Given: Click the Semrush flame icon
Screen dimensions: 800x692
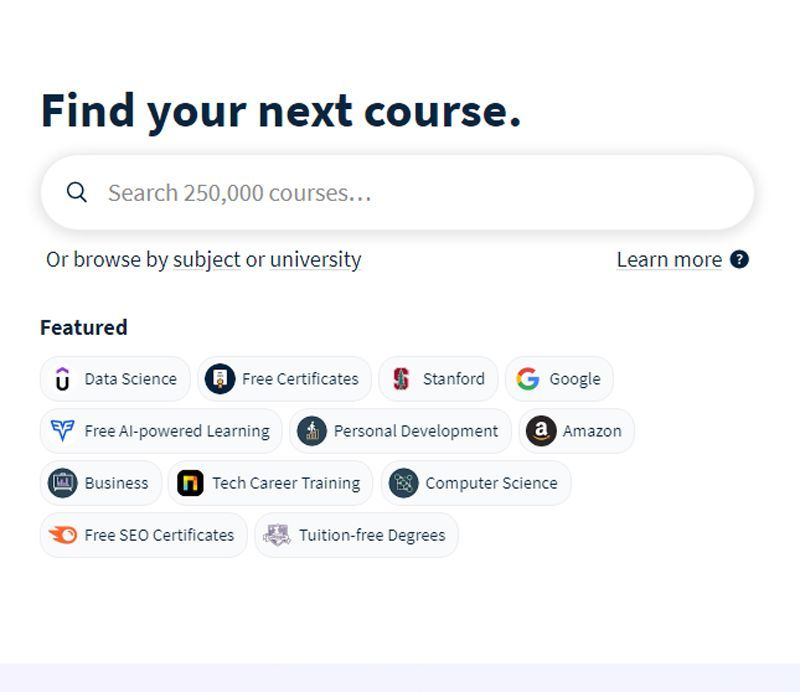Looking at the screenshot, I should tap(62, 535).
